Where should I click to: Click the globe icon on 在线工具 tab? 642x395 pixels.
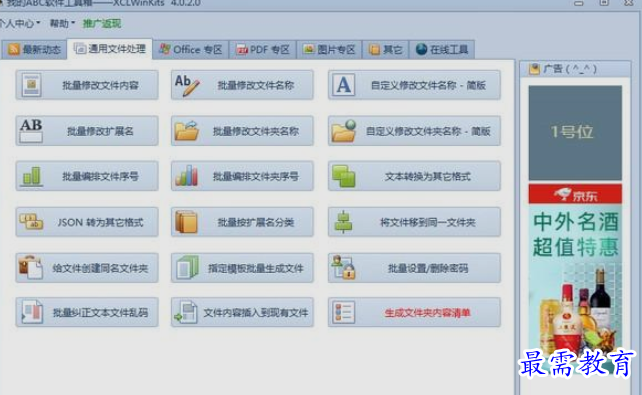pyautogui.click(x=421, y=49)
